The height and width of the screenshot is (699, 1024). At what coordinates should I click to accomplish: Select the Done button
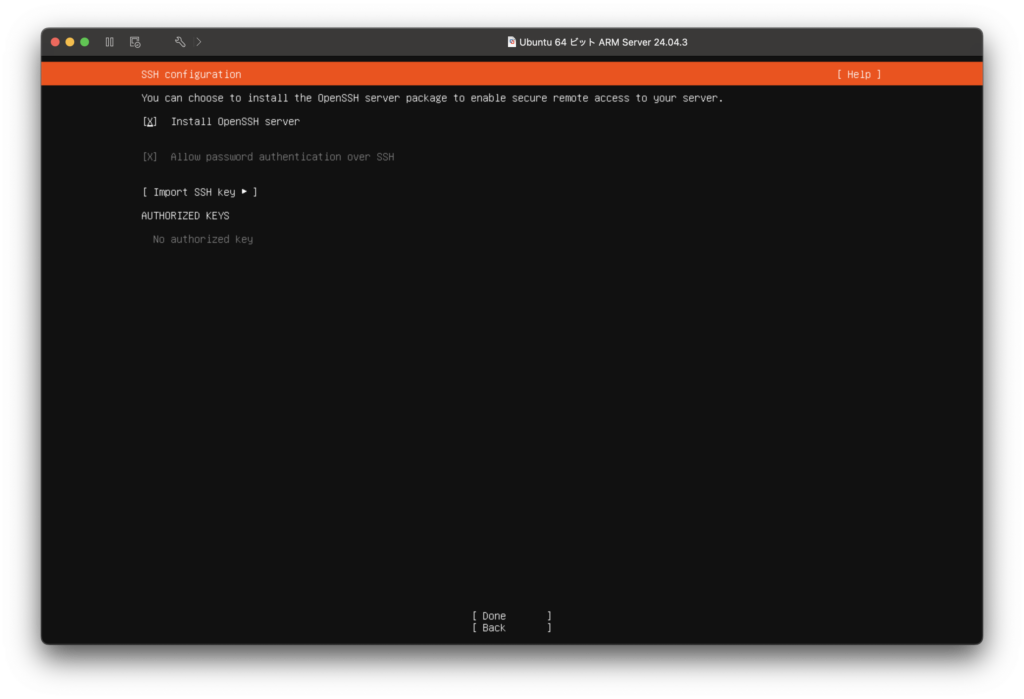click(x=511, y=616)
